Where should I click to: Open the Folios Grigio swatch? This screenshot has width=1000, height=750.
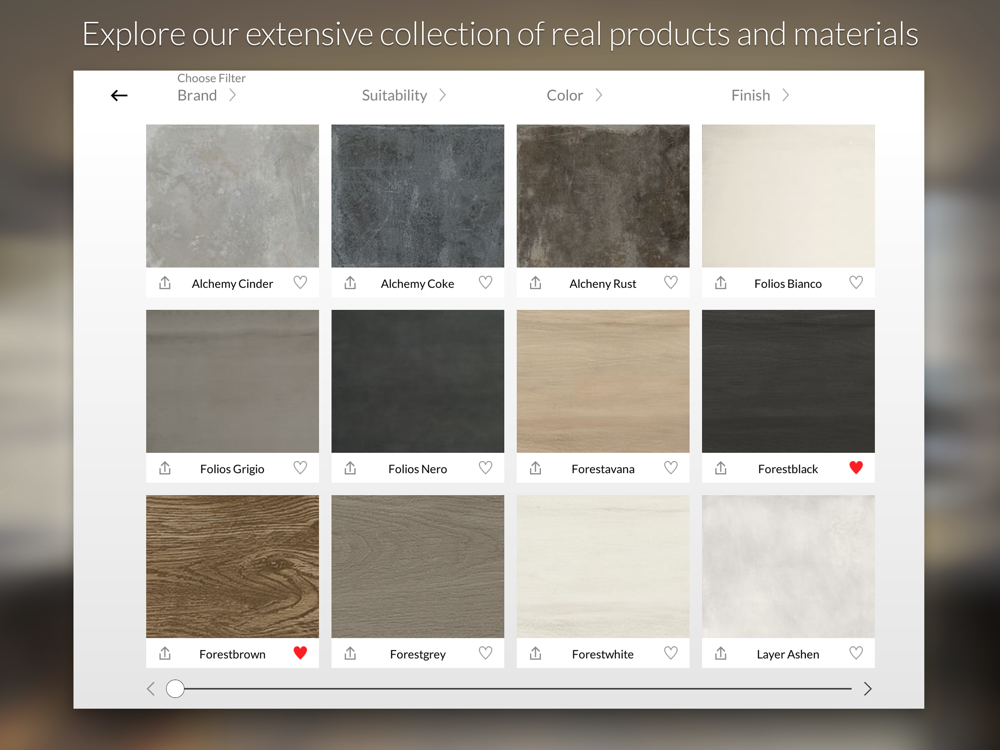coord(232,381)
